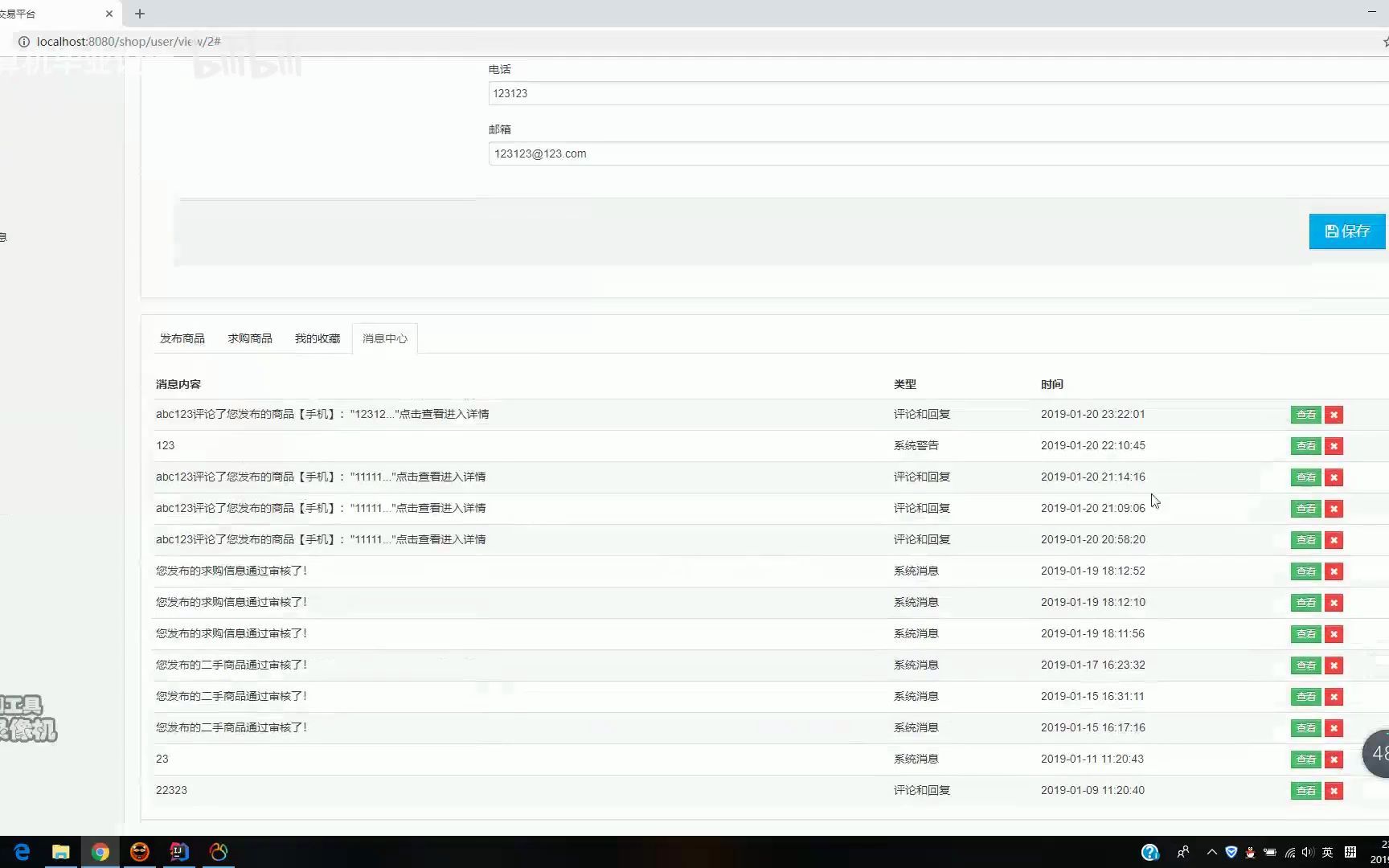Open Chrome from the taskbar
This screenshot has width=1389, height=868.
(x=100, y=852)
